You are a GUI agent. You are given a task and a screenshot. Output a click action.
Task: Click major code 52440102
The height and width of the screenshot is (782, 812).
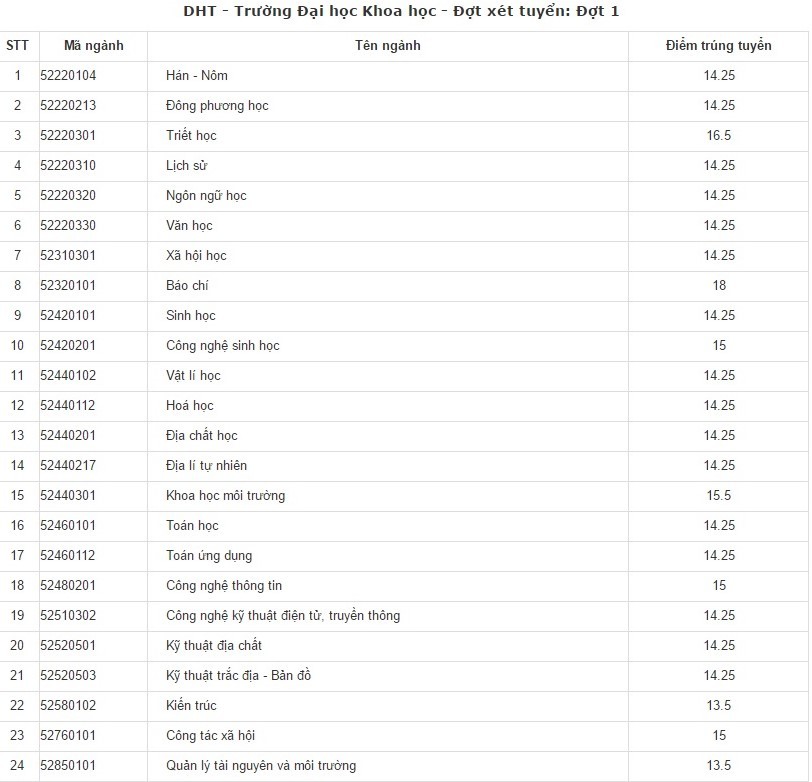click(68, 376)
